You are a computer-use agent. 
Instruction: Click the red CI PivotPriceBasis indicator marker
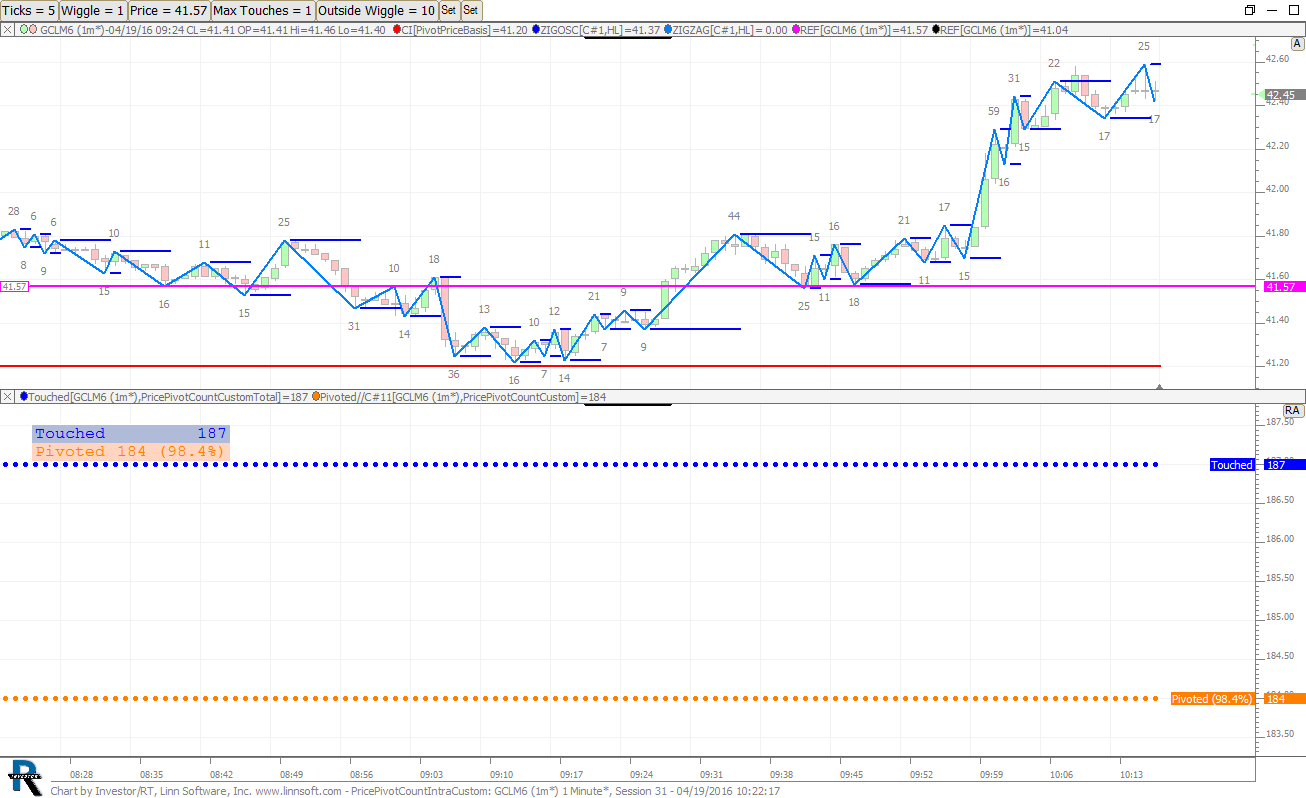coord(397,30)
